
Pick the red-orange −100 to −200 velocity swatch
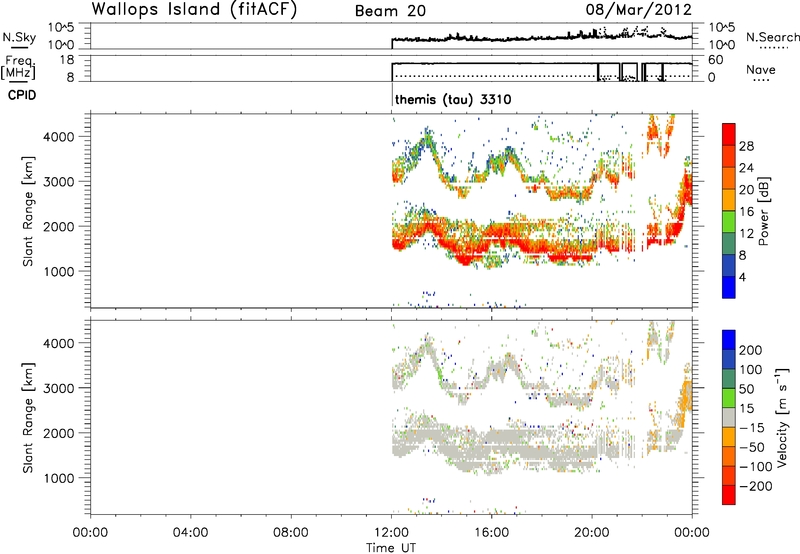coord(729,475)
